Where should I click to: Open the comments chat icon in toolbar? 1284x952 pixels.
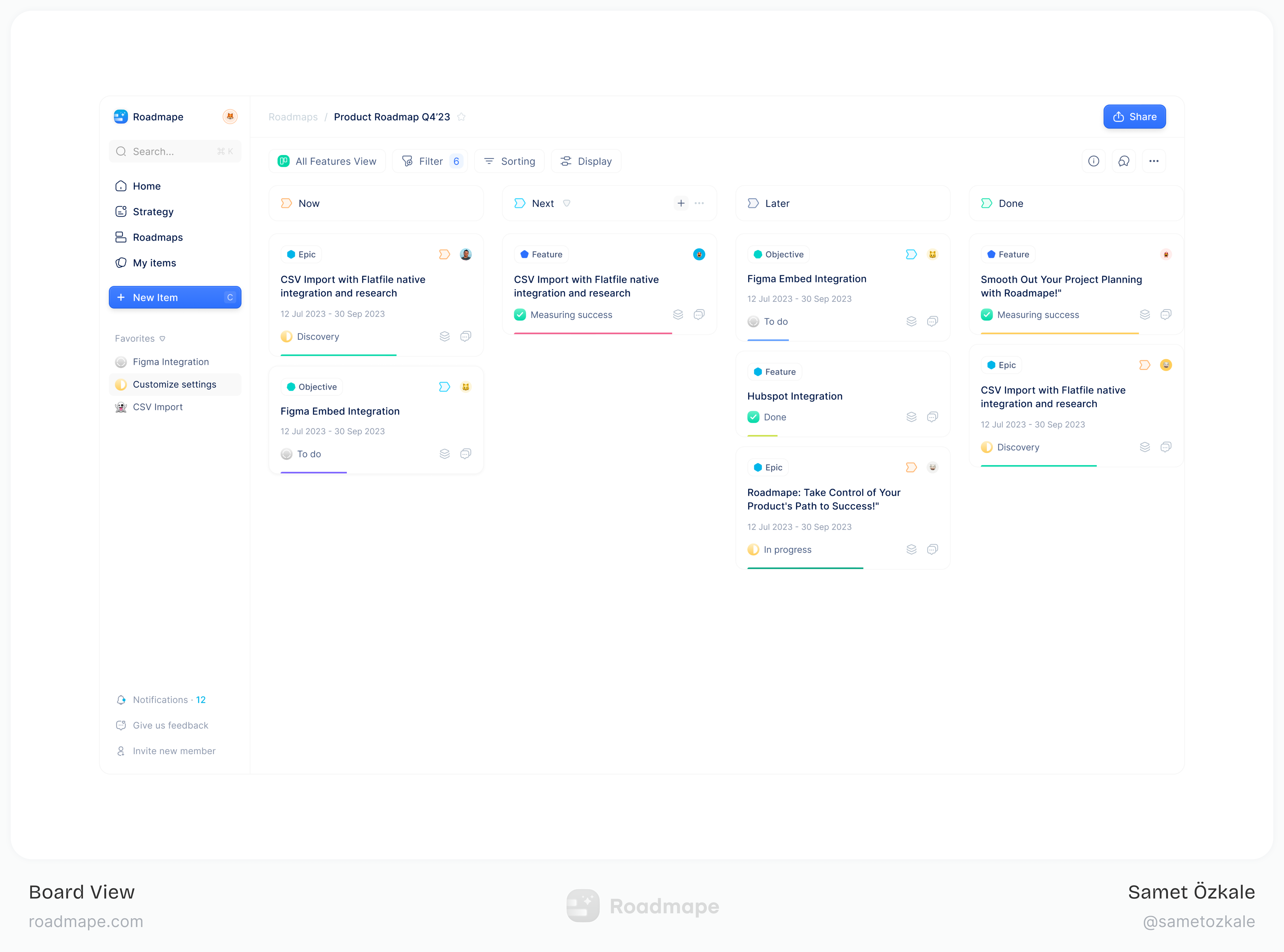(1123, 161)
